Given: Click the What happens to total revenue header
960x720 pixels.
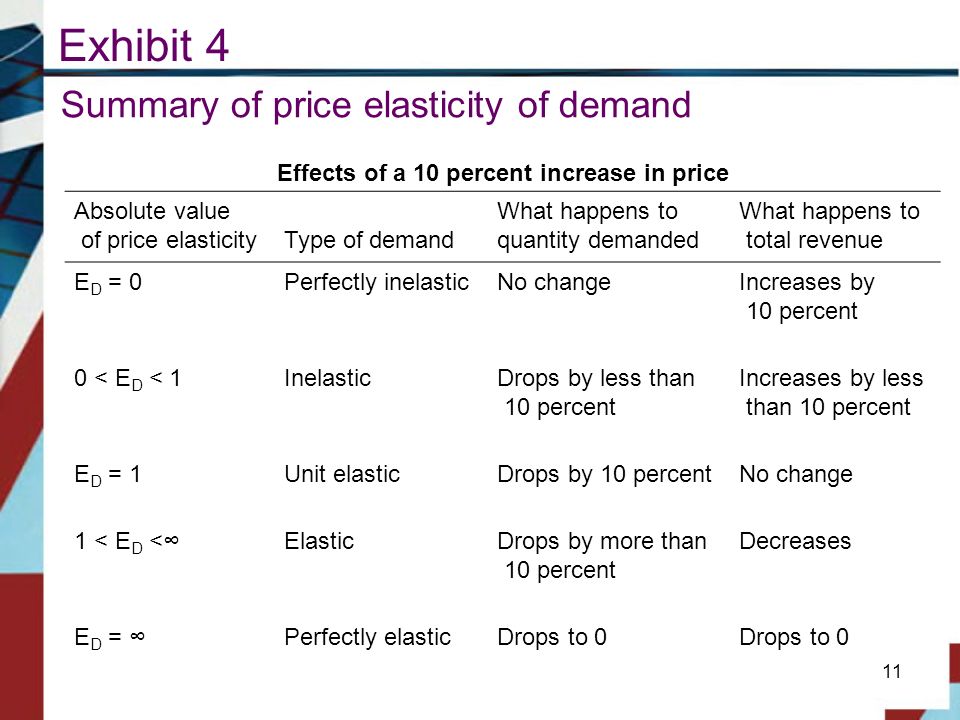Looking at the screenshot, I should (829, 225).
